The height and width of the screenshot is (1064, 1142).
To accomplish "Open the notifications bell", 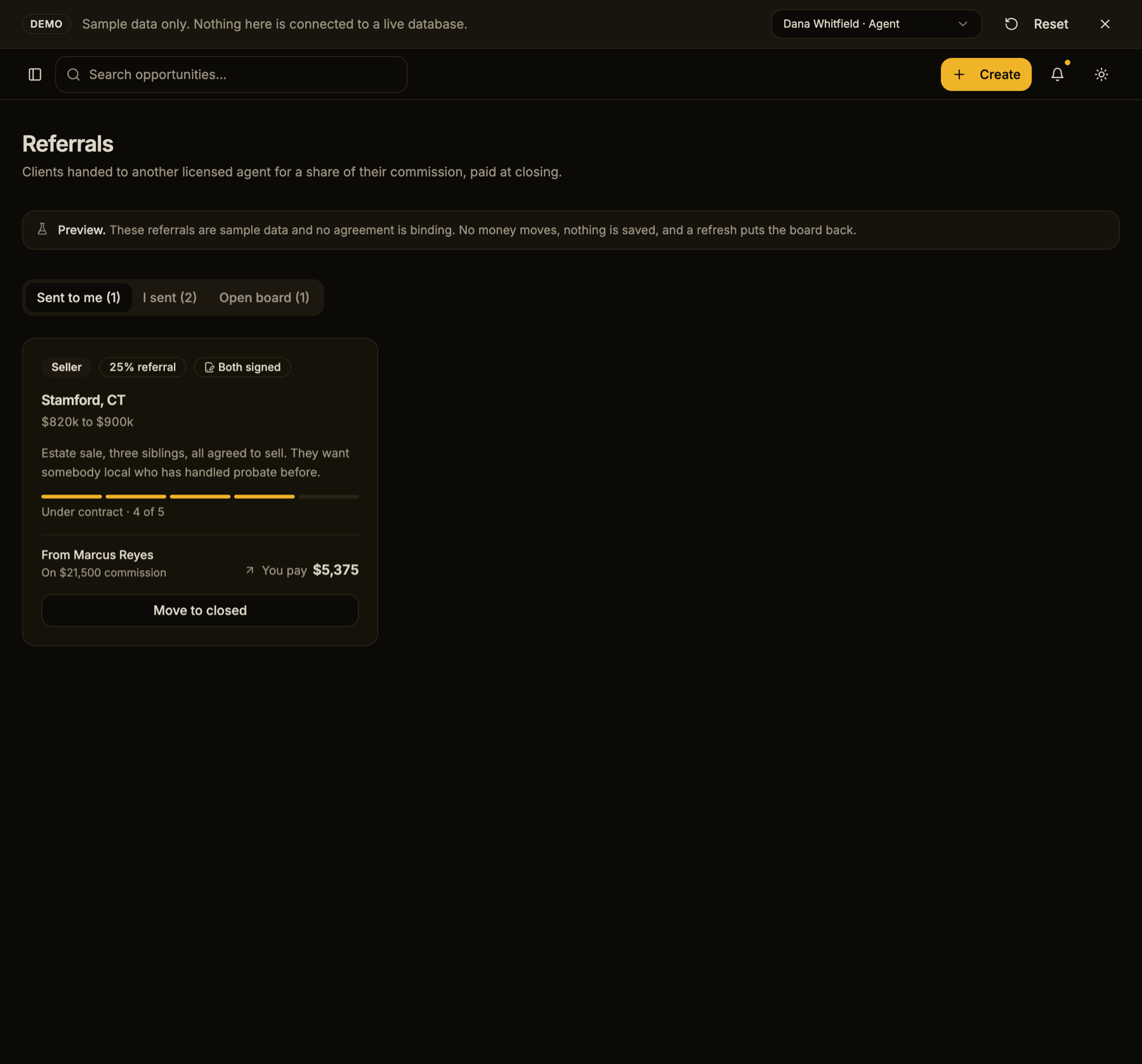I will (x=1057, y=74).
